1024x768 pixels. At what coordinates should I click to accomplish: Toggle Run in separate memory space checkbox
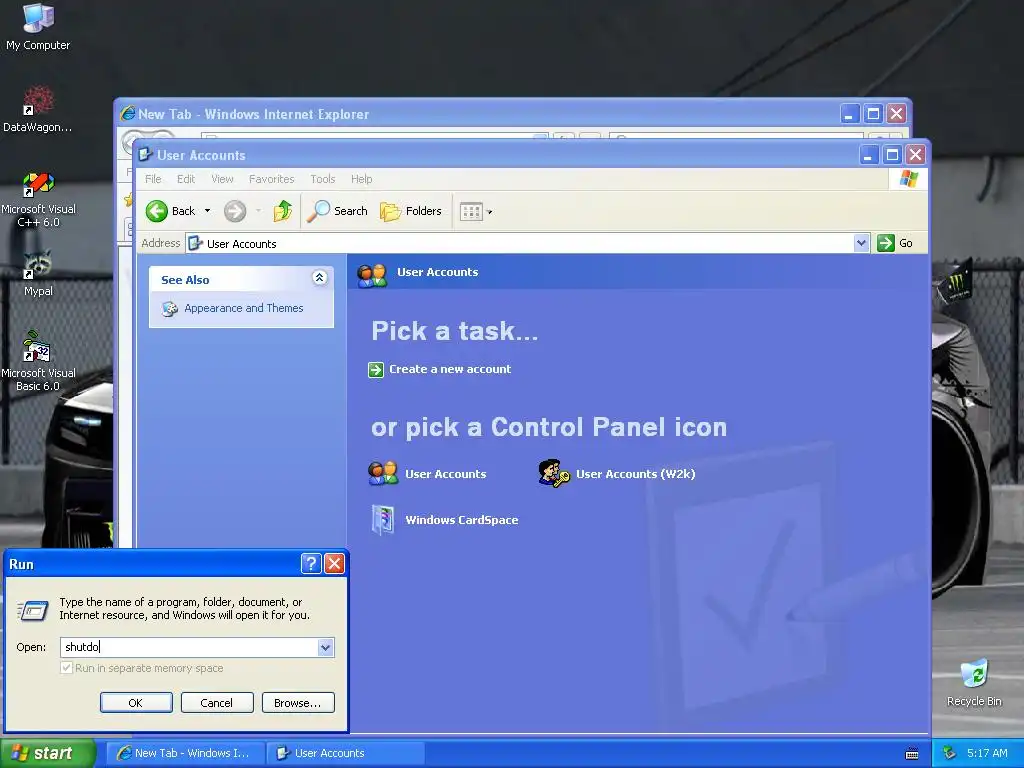pyautogui.click(x=66, y=667)
